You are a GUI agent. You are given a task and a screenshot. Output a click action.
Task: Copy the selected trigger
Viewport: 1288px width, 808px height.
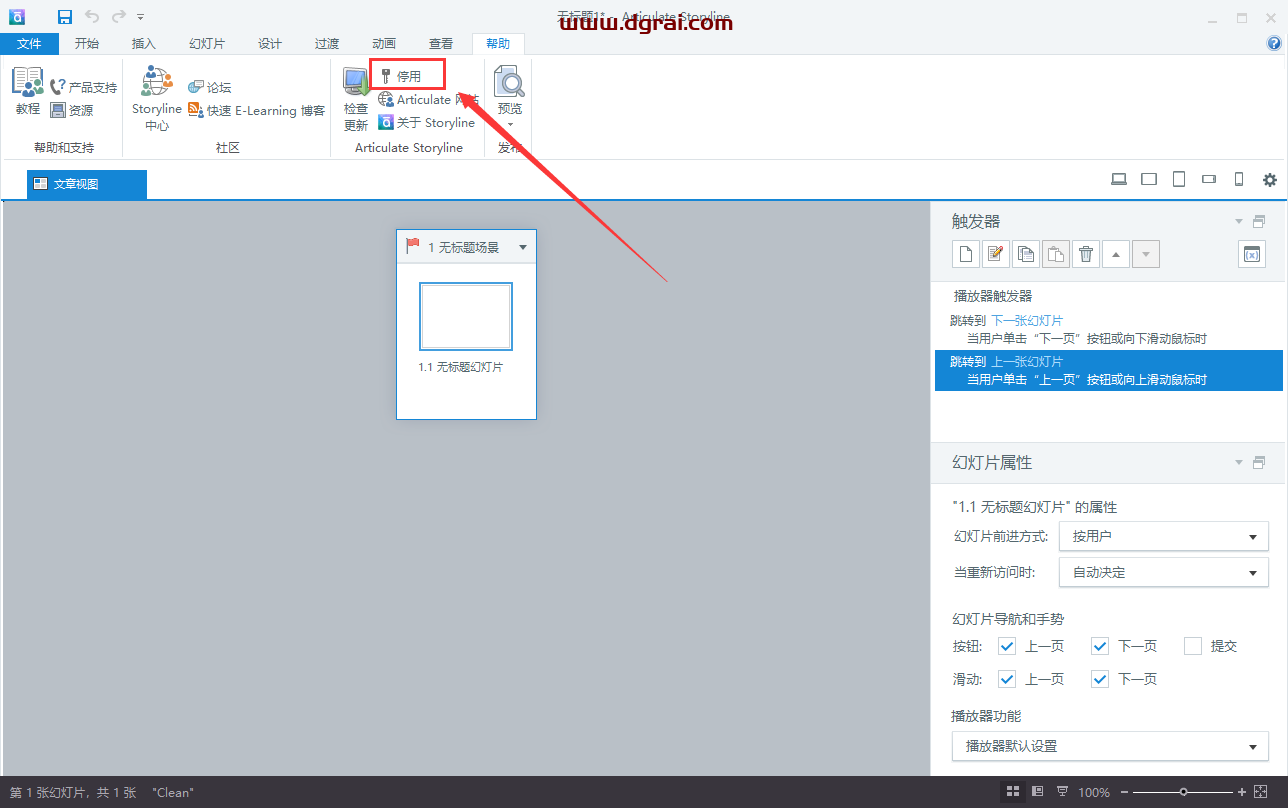point(1025,253)
